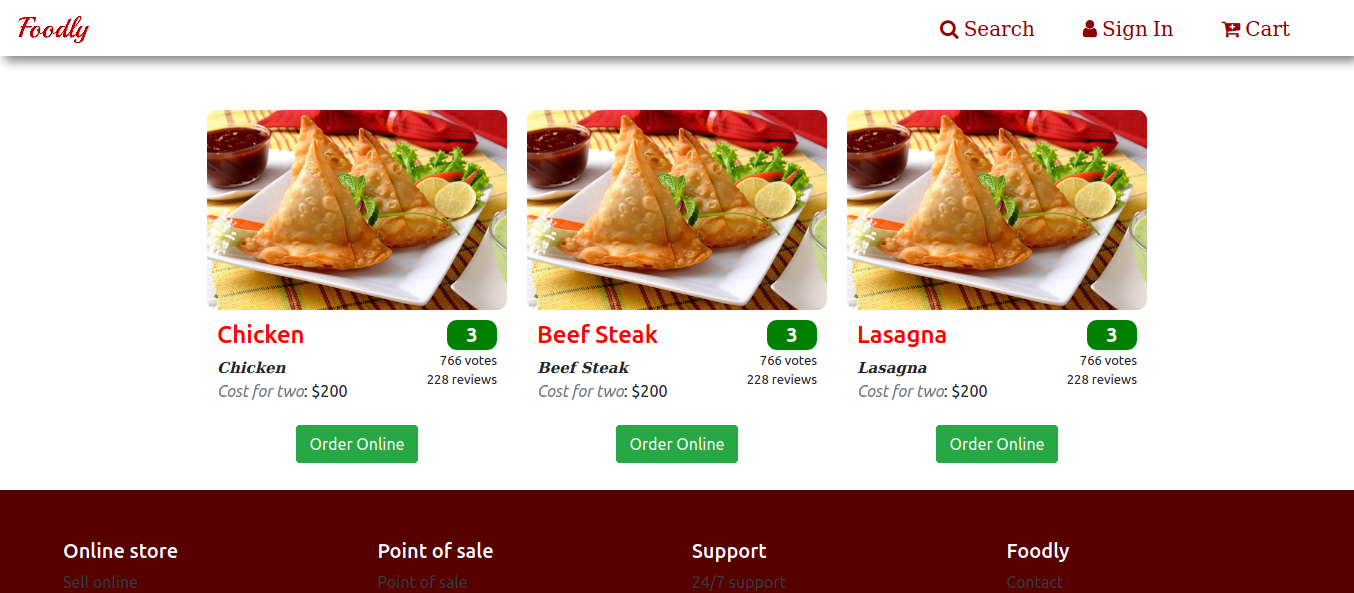Select the red Beef Steak title
1354x593 pixels.
click(598, 335)
